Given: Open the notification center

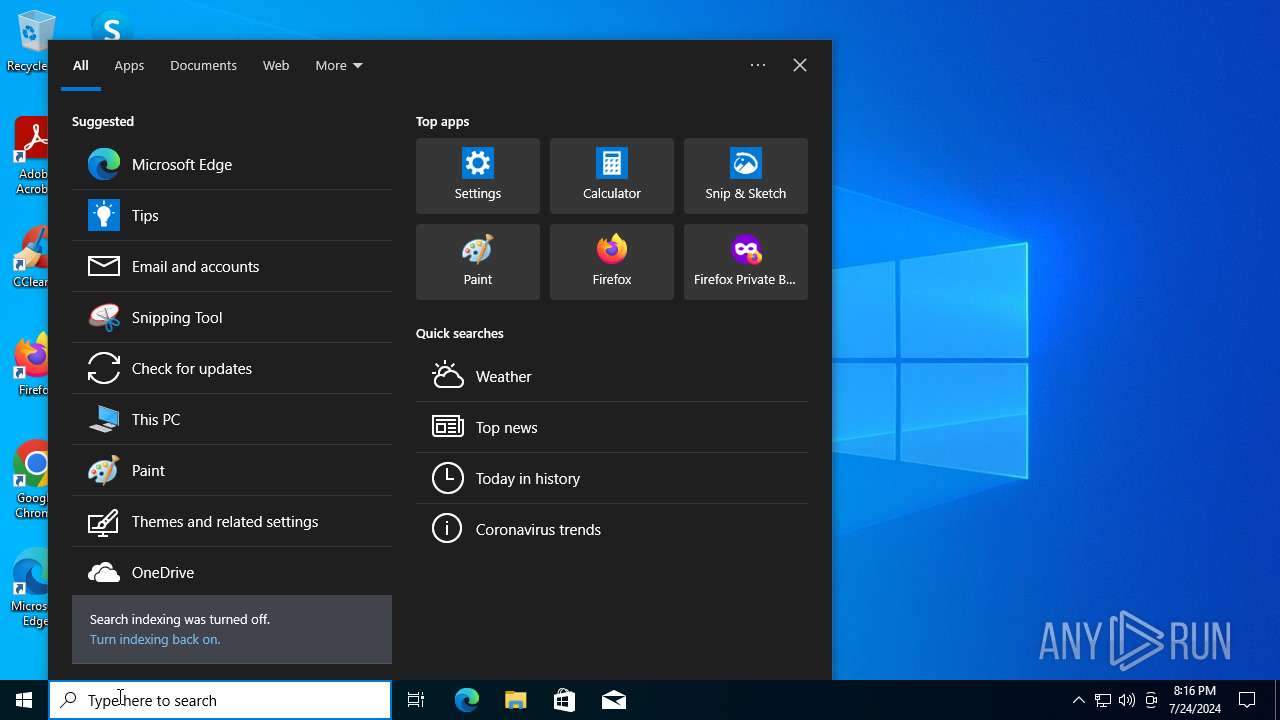Looking at the screenshot, I should [x=1248, y=700].
